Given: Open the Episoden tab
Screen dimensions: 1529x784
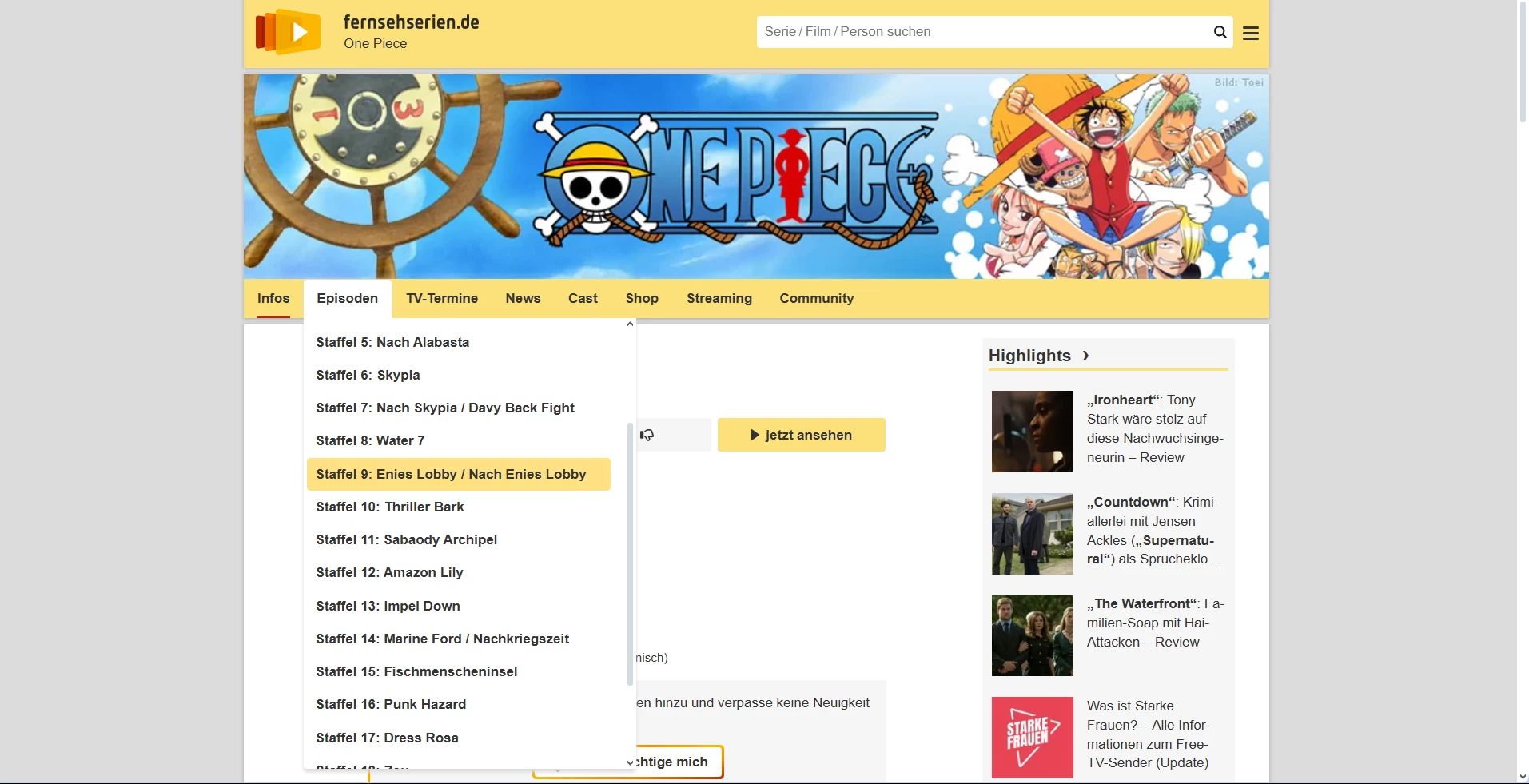Looking at the screenshot, I should (x=348, y=298).
